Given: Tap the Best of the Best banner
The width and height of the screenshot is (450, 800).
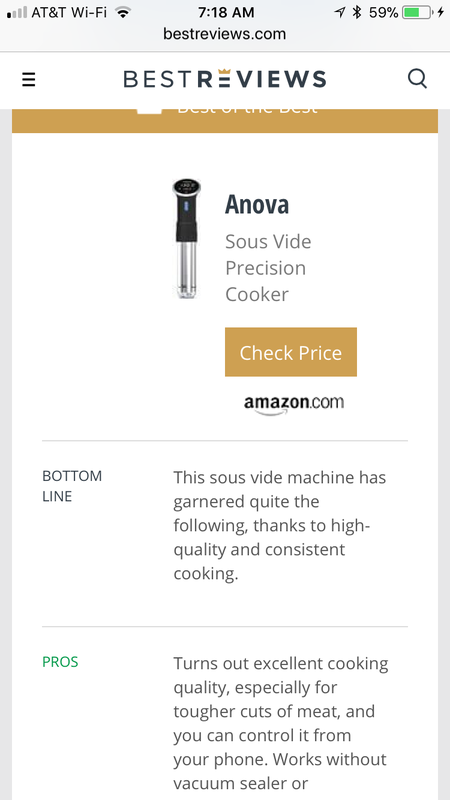Looking at the screenshot, I should [x=224, y=120].
